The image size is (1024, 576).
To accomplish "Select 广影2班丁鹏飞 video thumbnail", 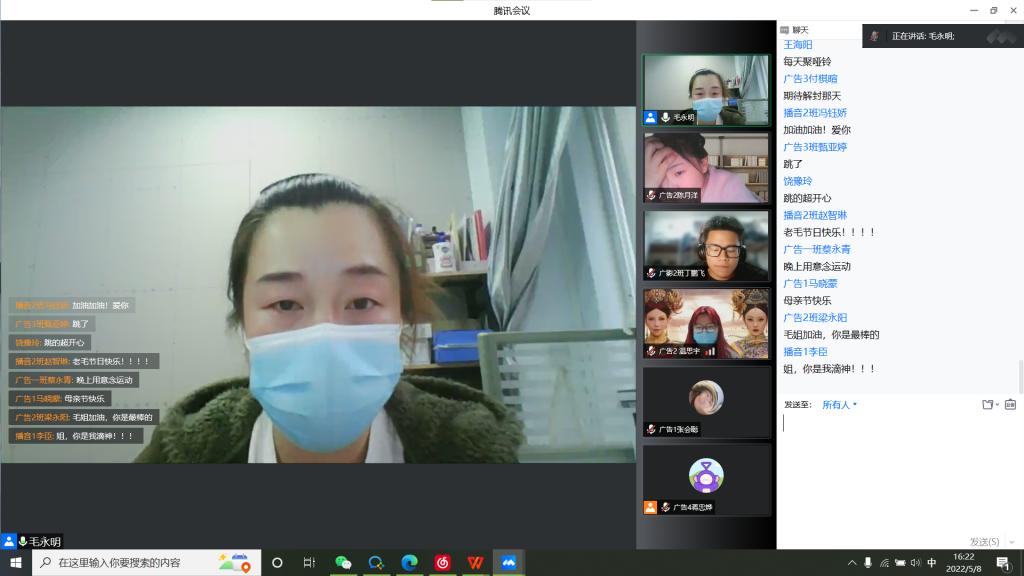I will (706, 246).
